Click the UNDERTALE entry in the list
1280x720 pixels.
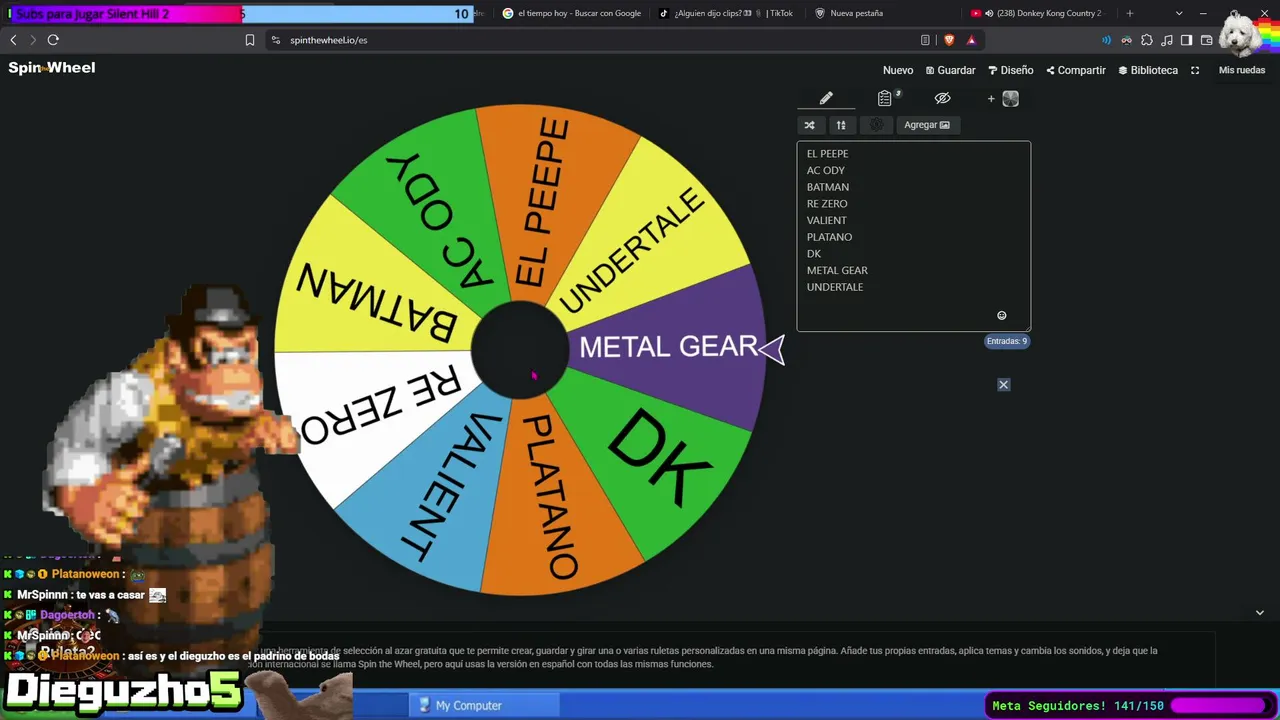coord(835,287)
